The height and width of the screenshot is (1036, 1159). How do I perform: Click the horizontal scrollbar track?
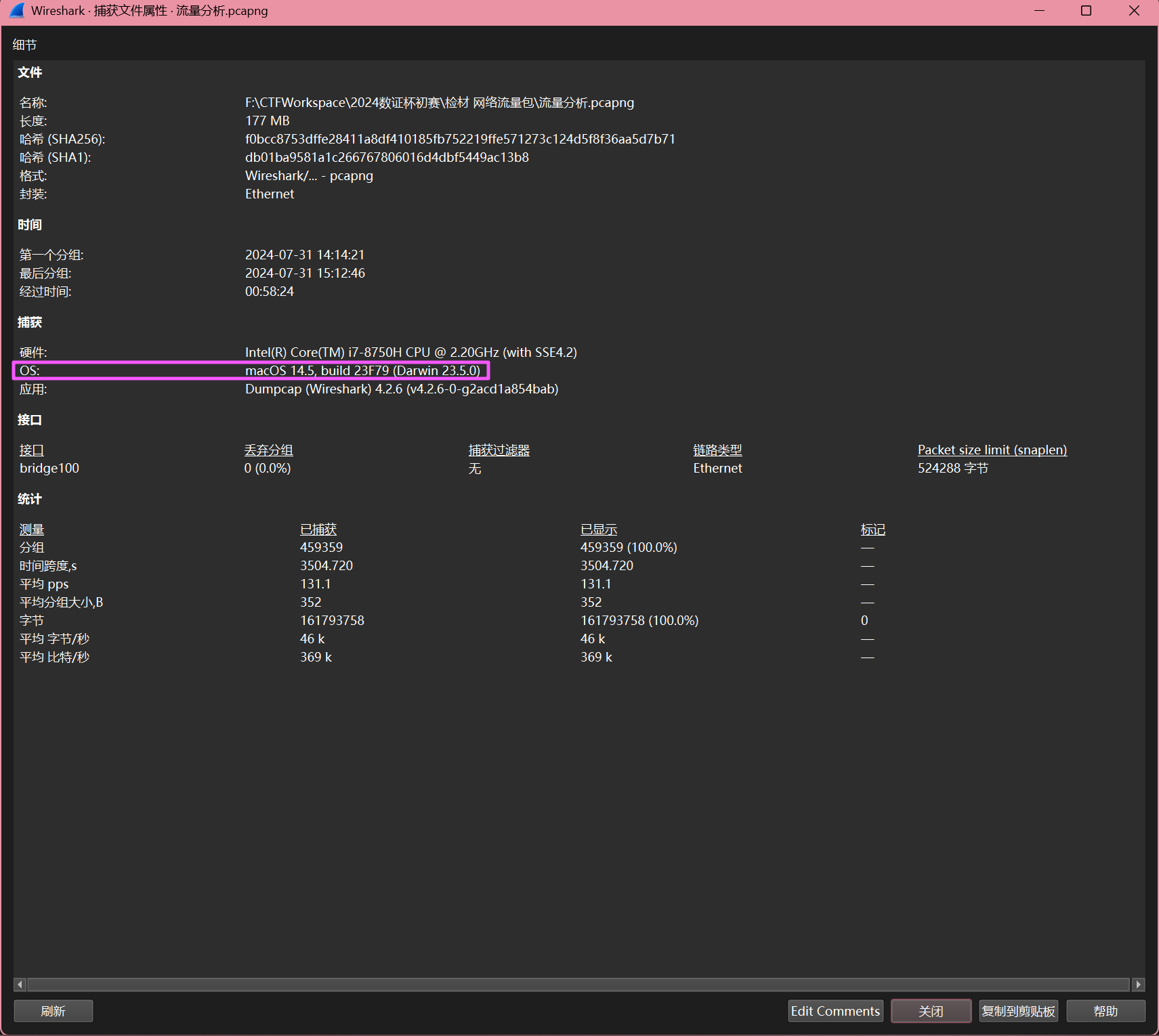[x=578, y=985]
